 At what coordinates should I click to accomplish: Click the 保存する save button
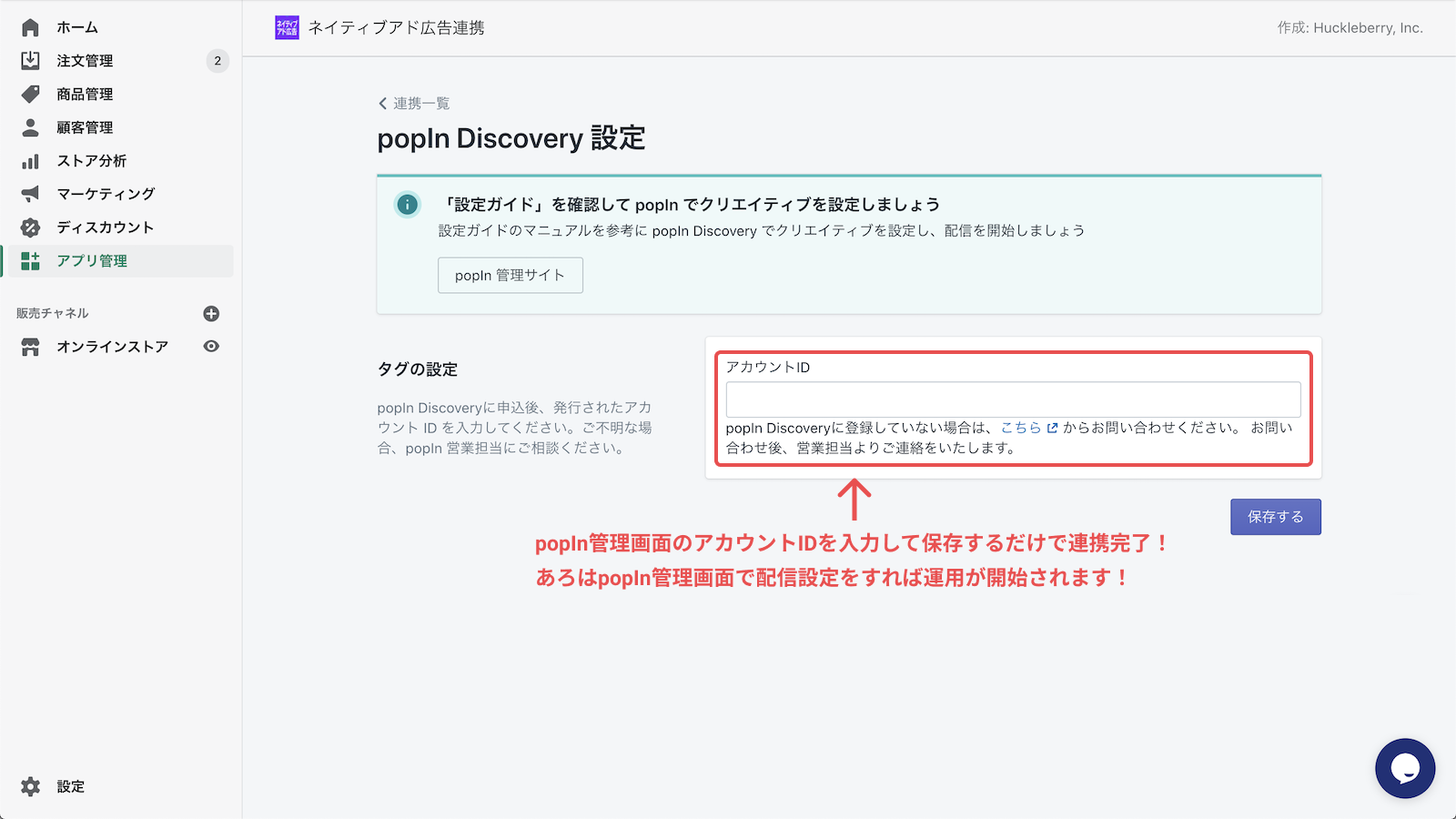click(1275, 516)
